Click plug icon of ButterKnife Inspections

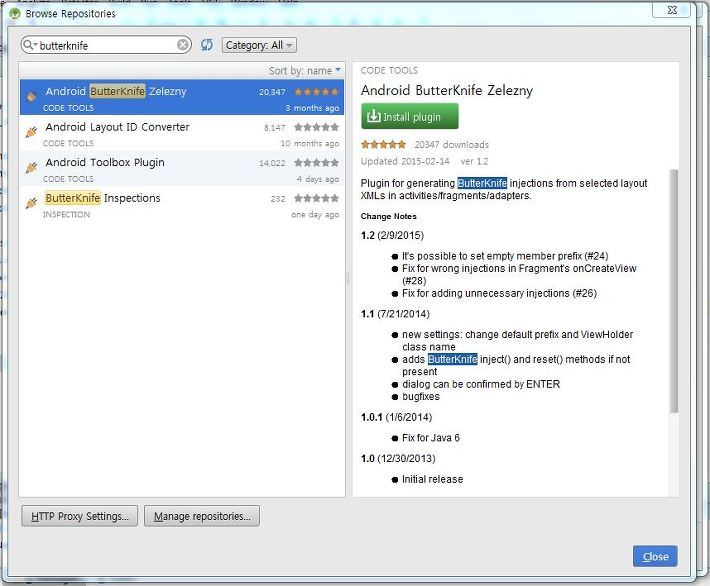[31, 203]
